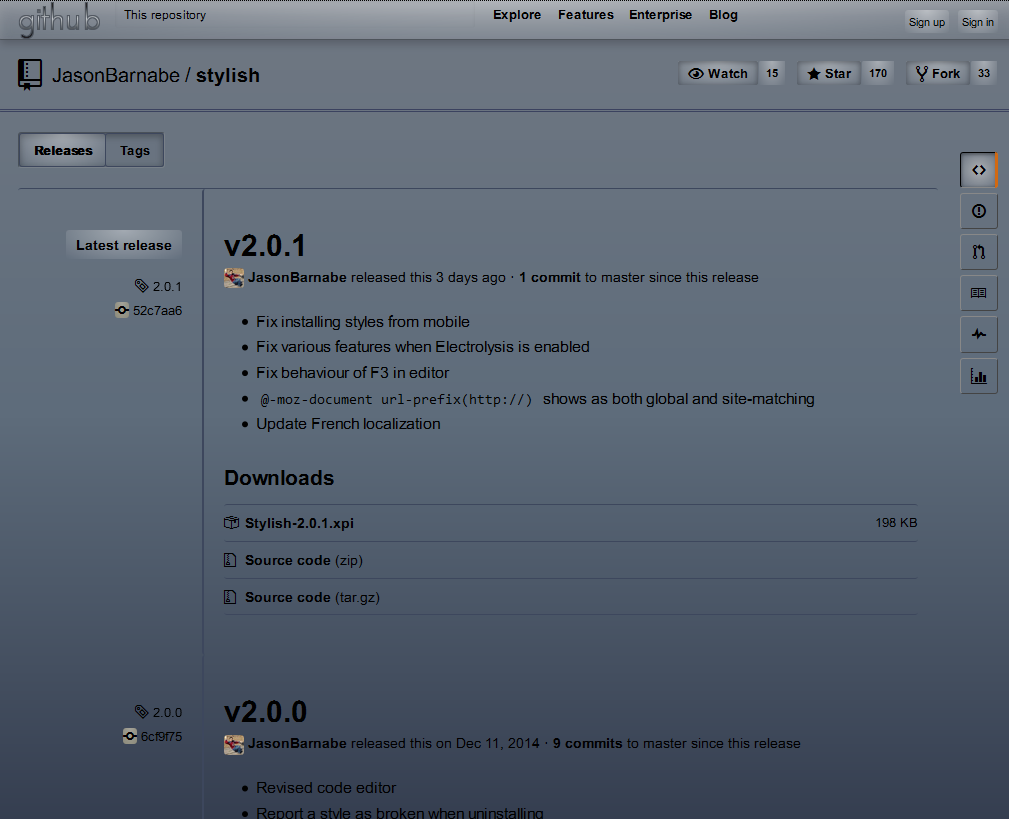Image resolution: width=1009 pixels, height=819 pixels.
Task: Click the tag icon next to 2.0.0
Action: click(x=142, y=712)
